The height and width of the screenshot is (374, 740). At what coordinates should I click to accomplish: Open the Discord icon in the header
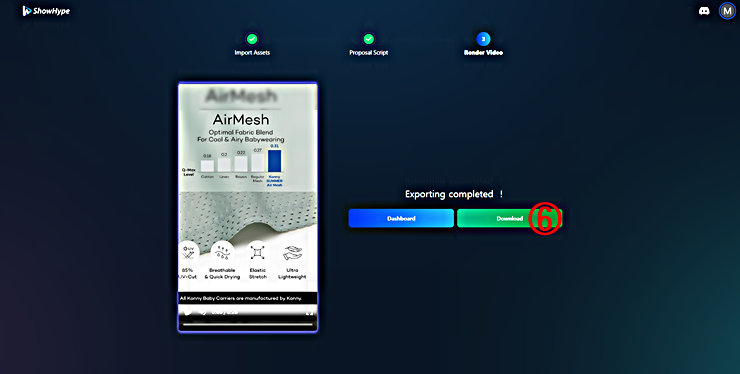tap(704, 11)
